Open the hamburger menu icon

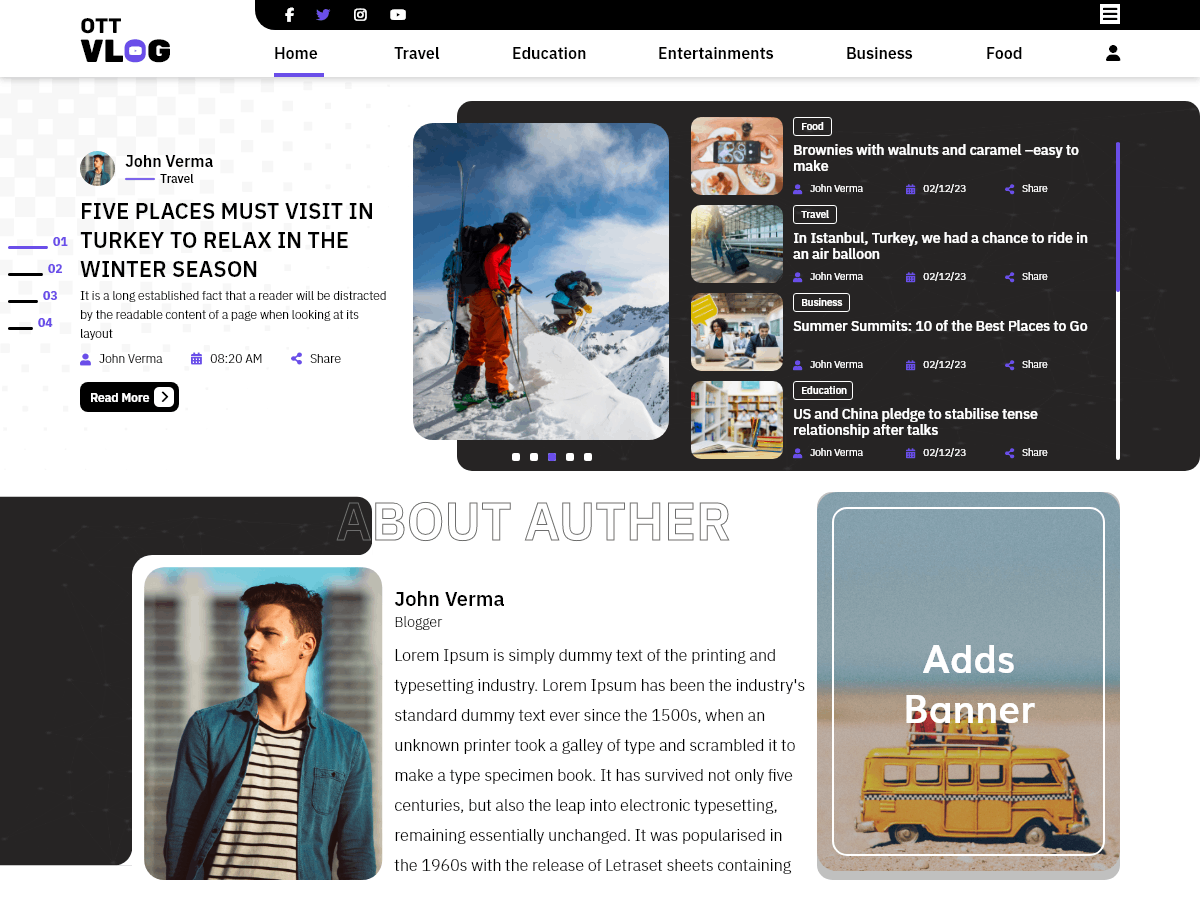click(1110, 14)
